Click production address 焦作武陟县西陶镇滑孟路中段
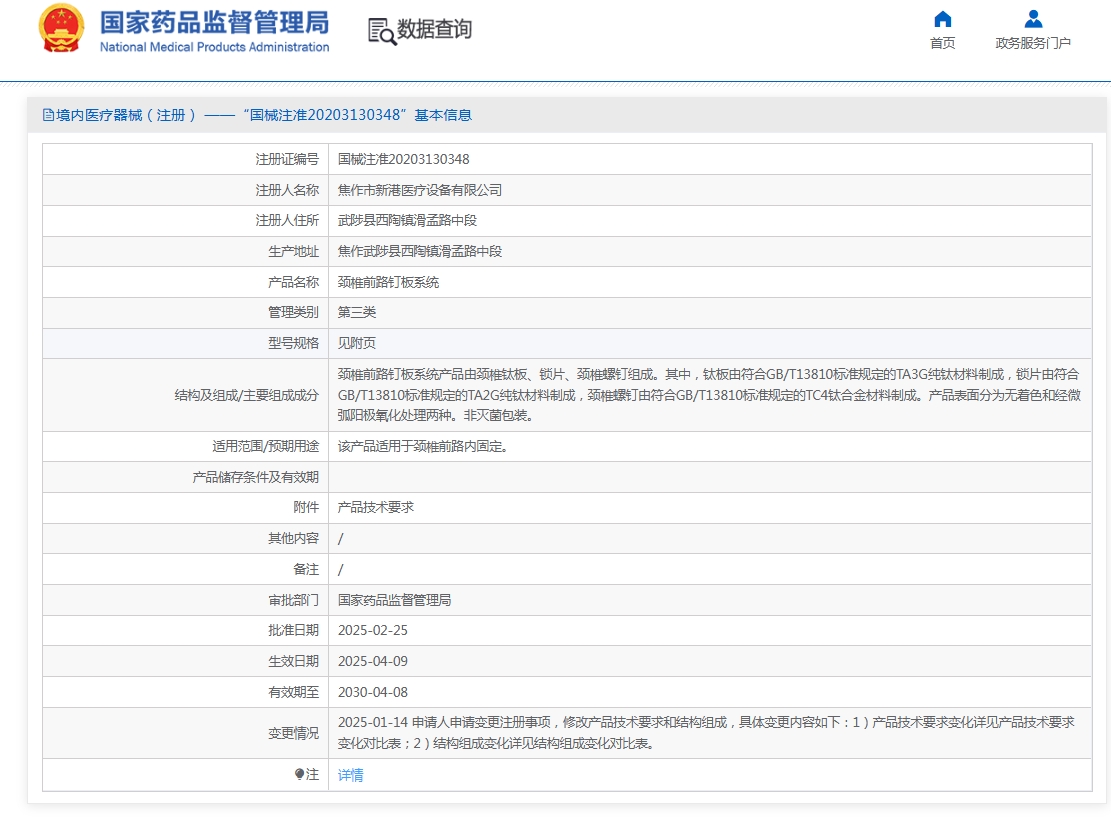 click(419, 252)
